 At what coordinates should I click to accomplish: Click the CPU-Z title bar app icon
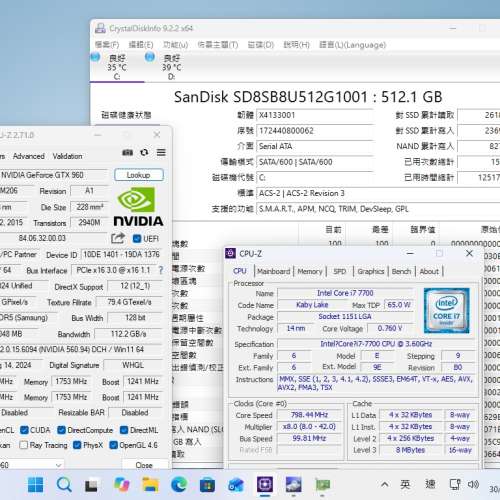[230, 253]
